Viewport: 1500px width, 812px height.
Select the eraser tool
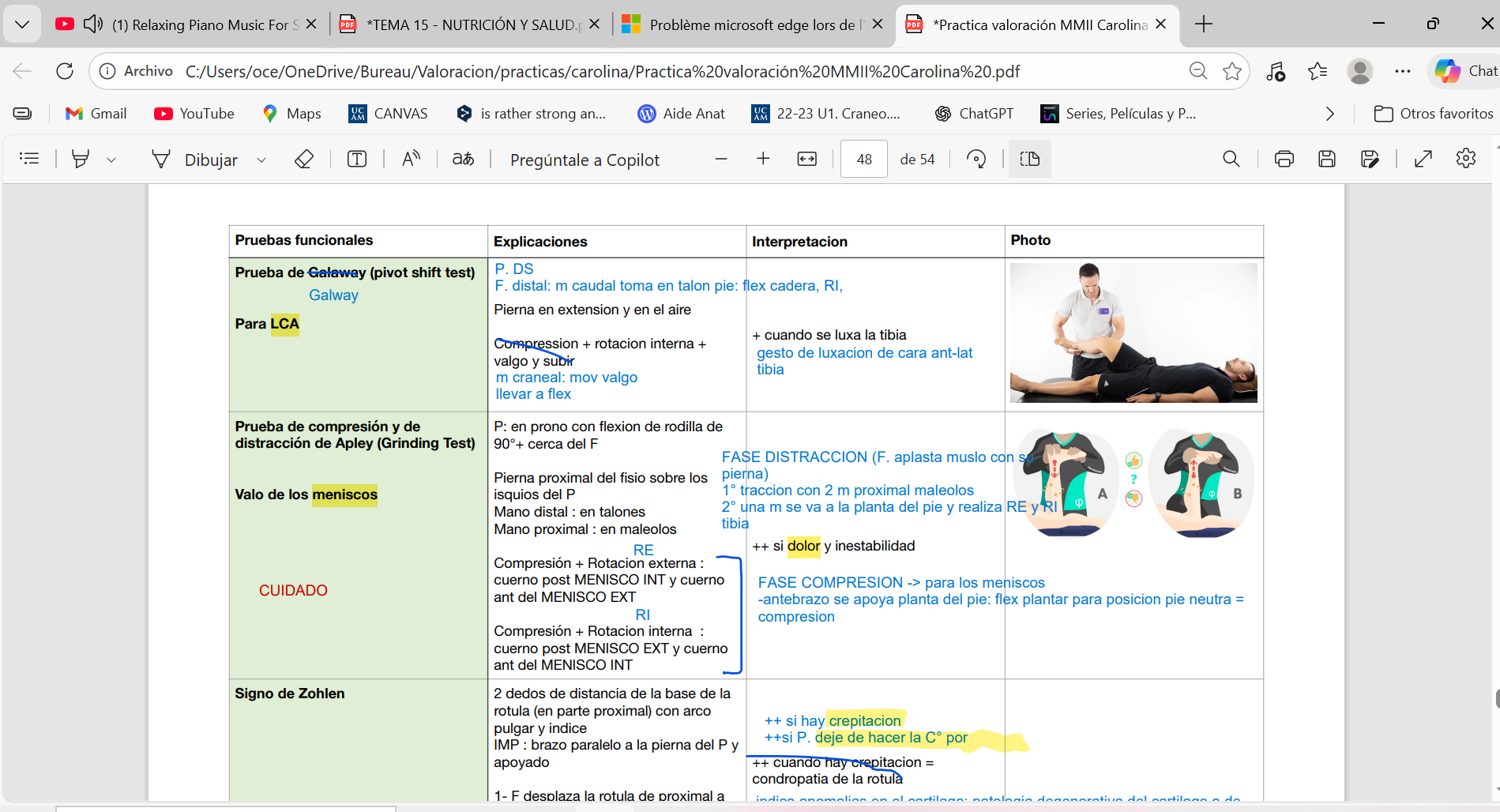(304, 159)
